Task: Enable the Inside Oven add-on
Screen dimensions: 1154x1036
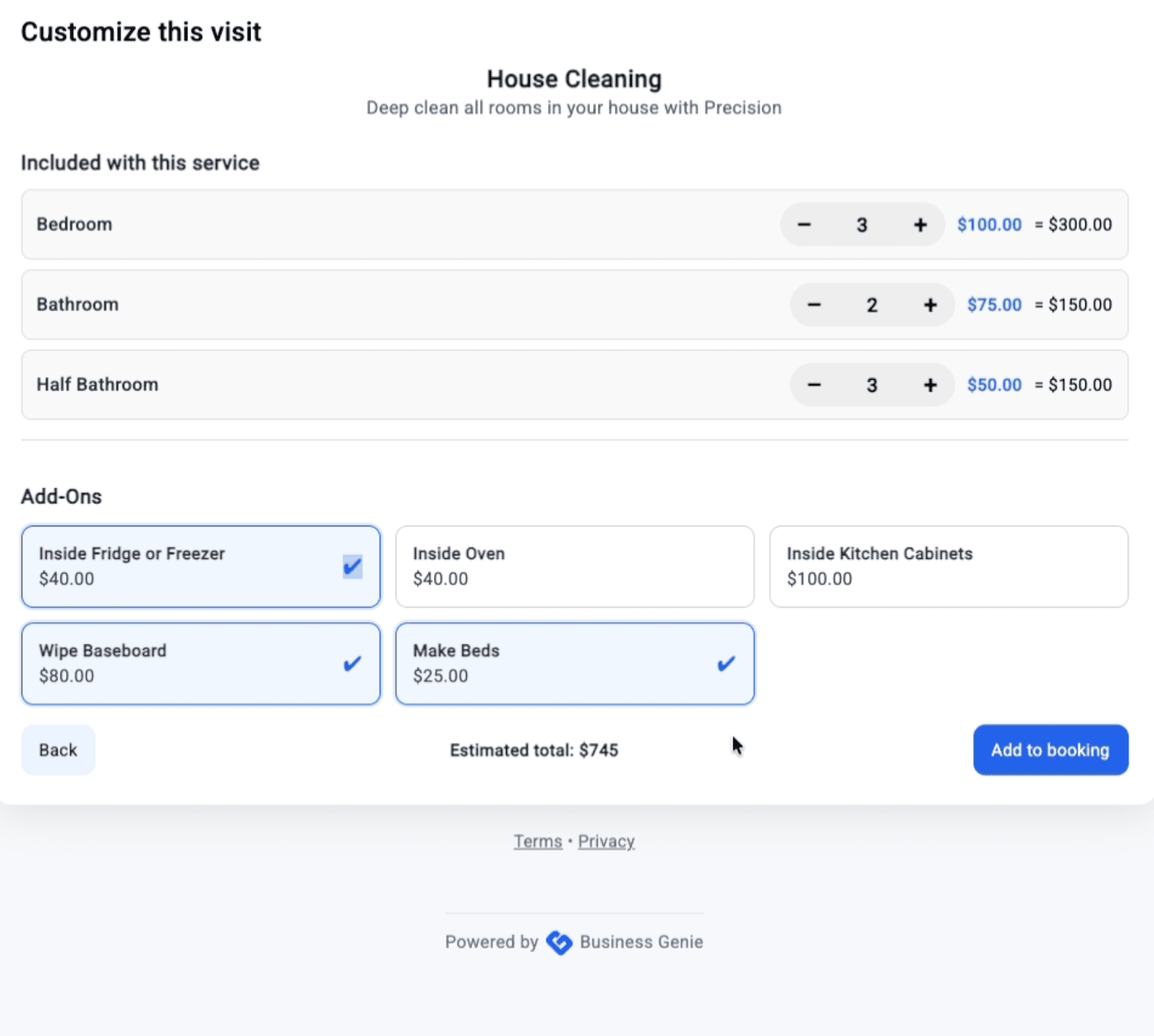Action: click(574, 566)
